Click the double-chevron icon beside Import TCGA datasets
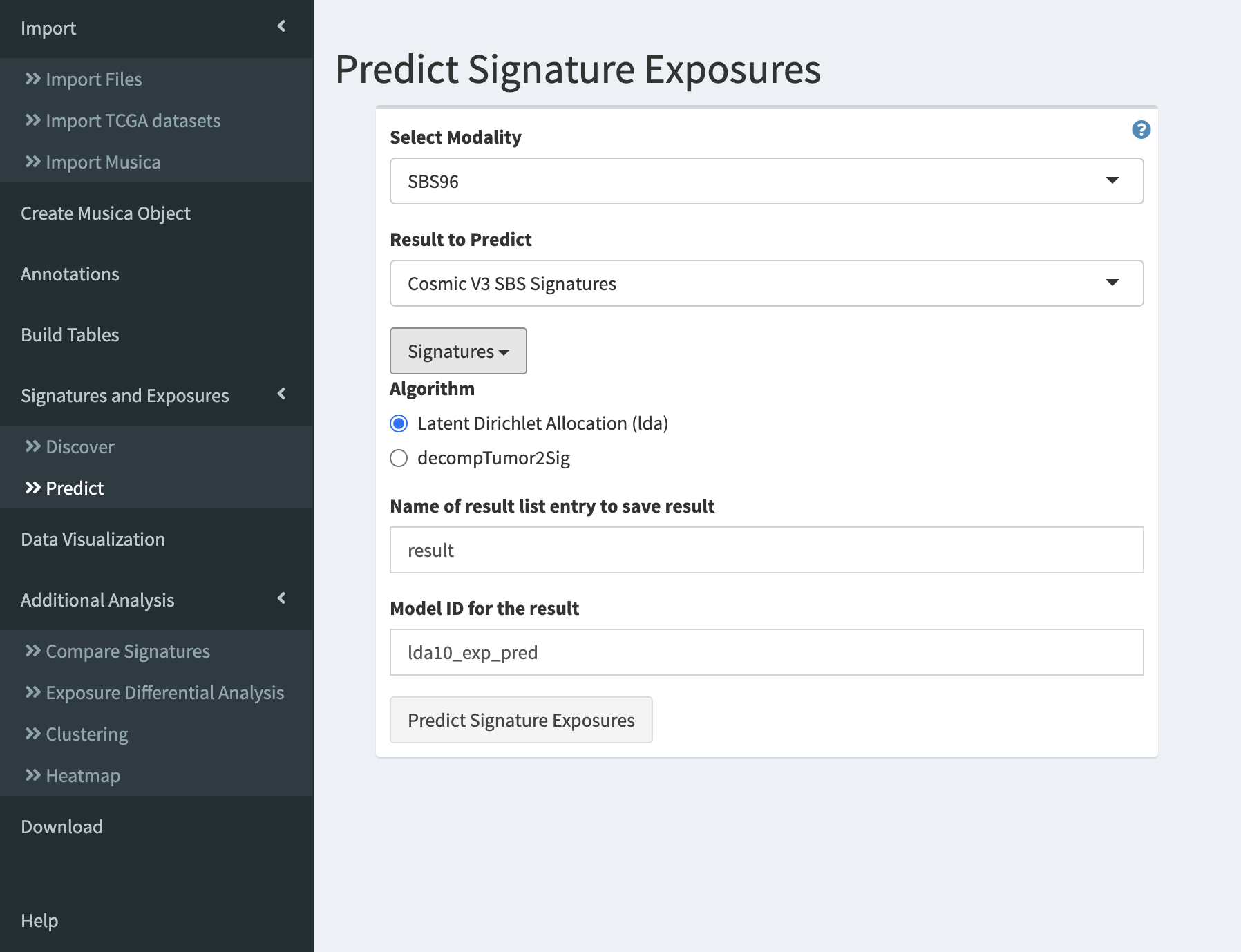The width and height of the screenshot is (1241, 952). click(32, 120)
